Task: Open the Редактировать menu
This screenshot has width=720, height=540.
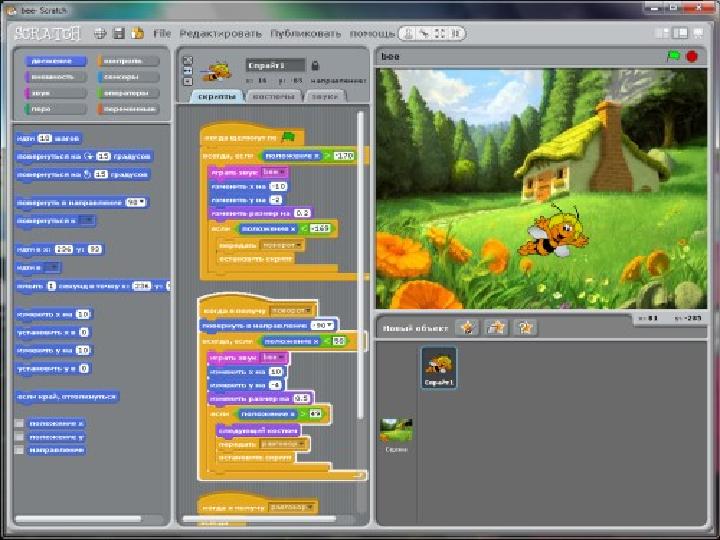Action: pos(220,34)
